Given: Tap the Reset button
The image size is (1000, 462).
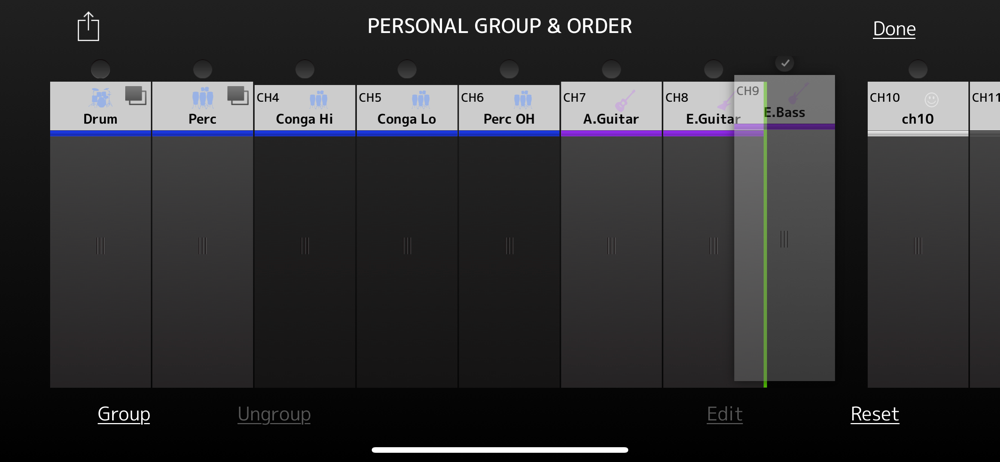Looking at the screenshot, I should (x=874, y=414).
